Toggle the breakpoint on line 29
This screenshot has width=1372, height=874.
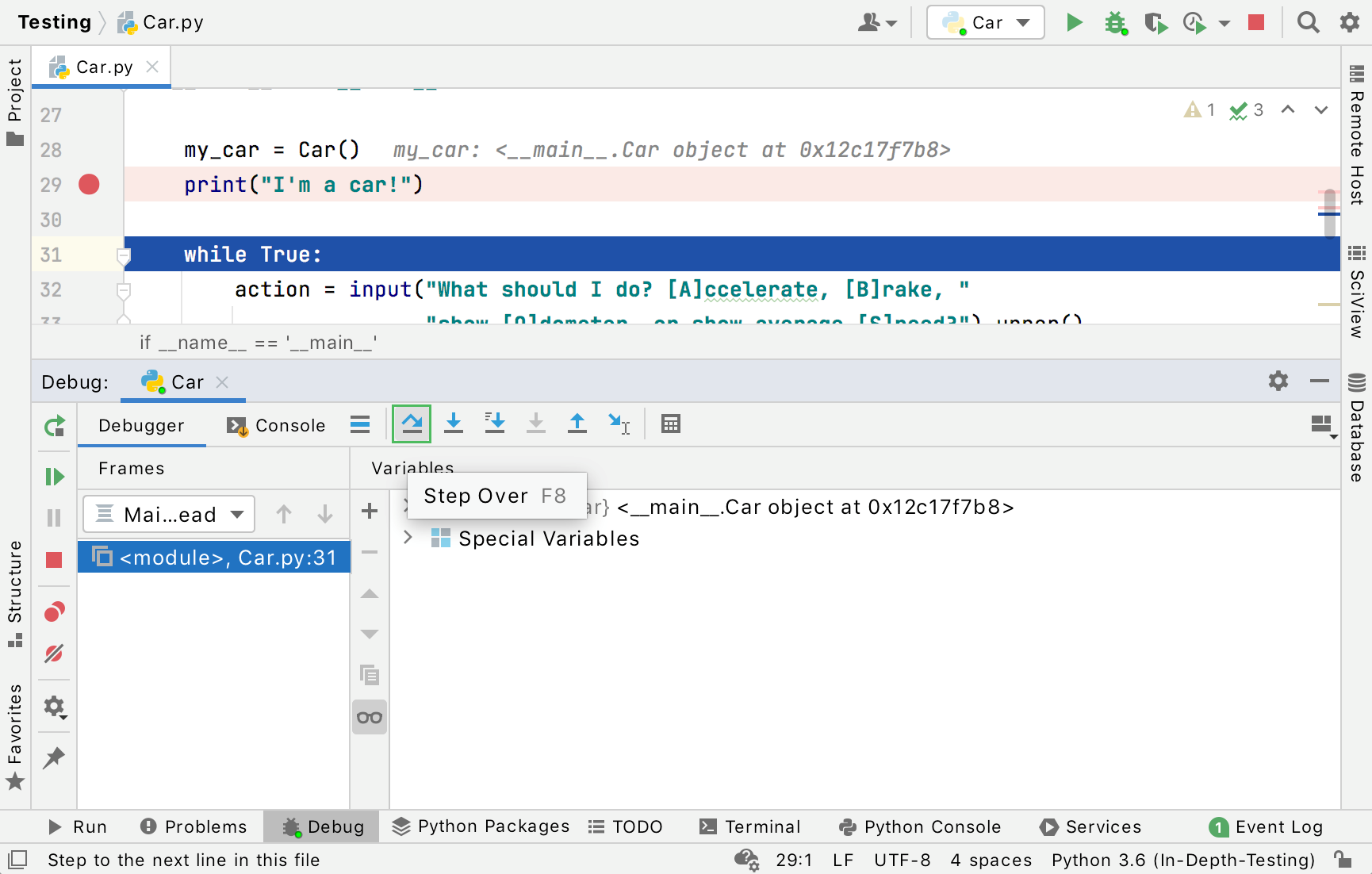(89, 185)
